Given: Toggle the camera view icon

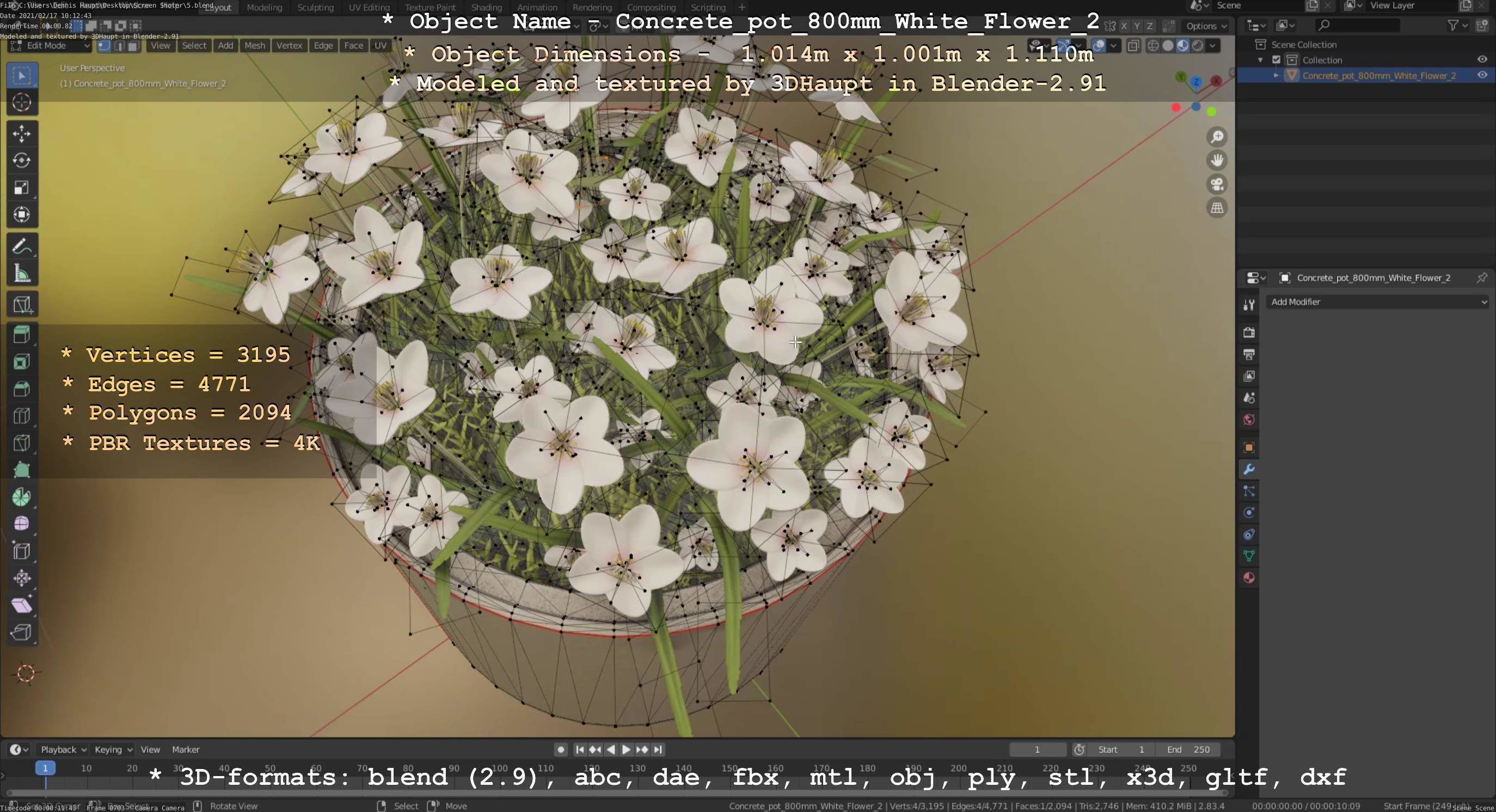Looking at the screenshot, I should click(x=1217, y=184).
